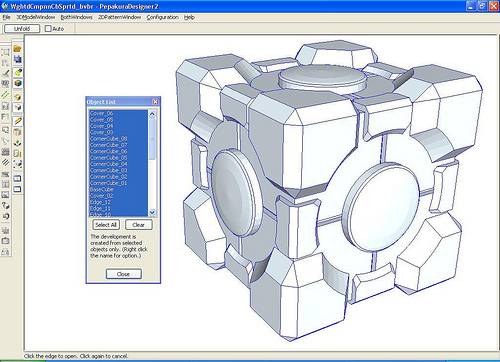Viewport: 500px width, 362px height.
Task: Click Select All in Object List
Action: click(x=106, y=225)
